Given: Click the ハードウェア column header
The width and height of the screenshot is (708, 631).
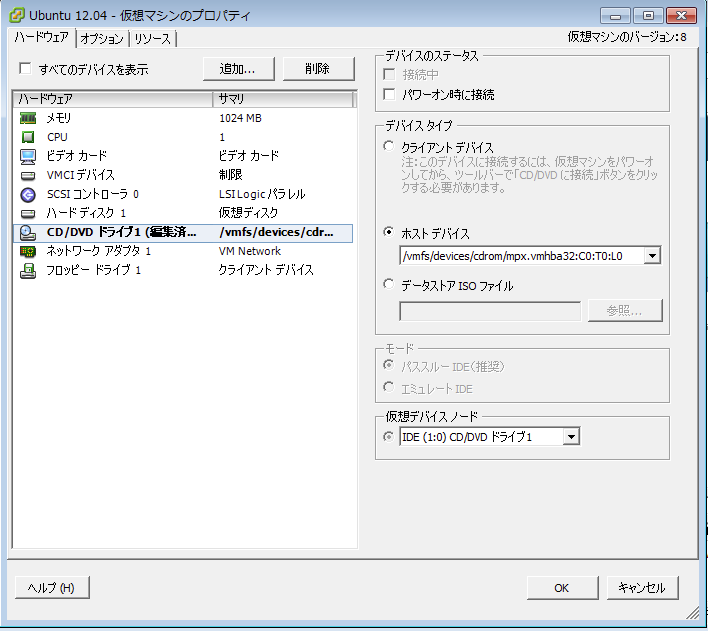Looking at the screenshot, I should (113, 99).
